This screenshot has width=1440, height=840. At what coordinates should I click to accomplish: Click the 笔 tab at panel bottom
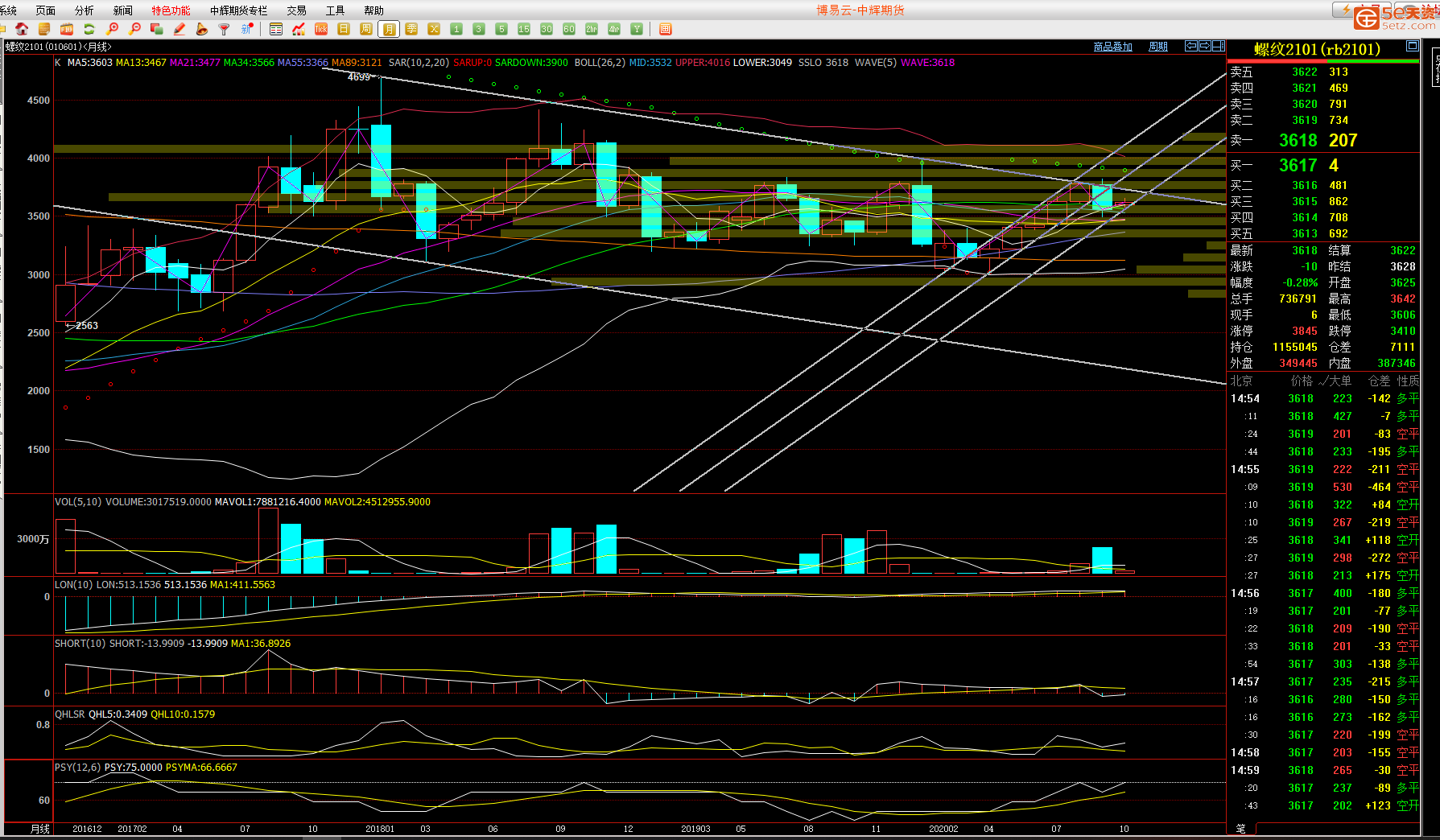[1240, 828]
